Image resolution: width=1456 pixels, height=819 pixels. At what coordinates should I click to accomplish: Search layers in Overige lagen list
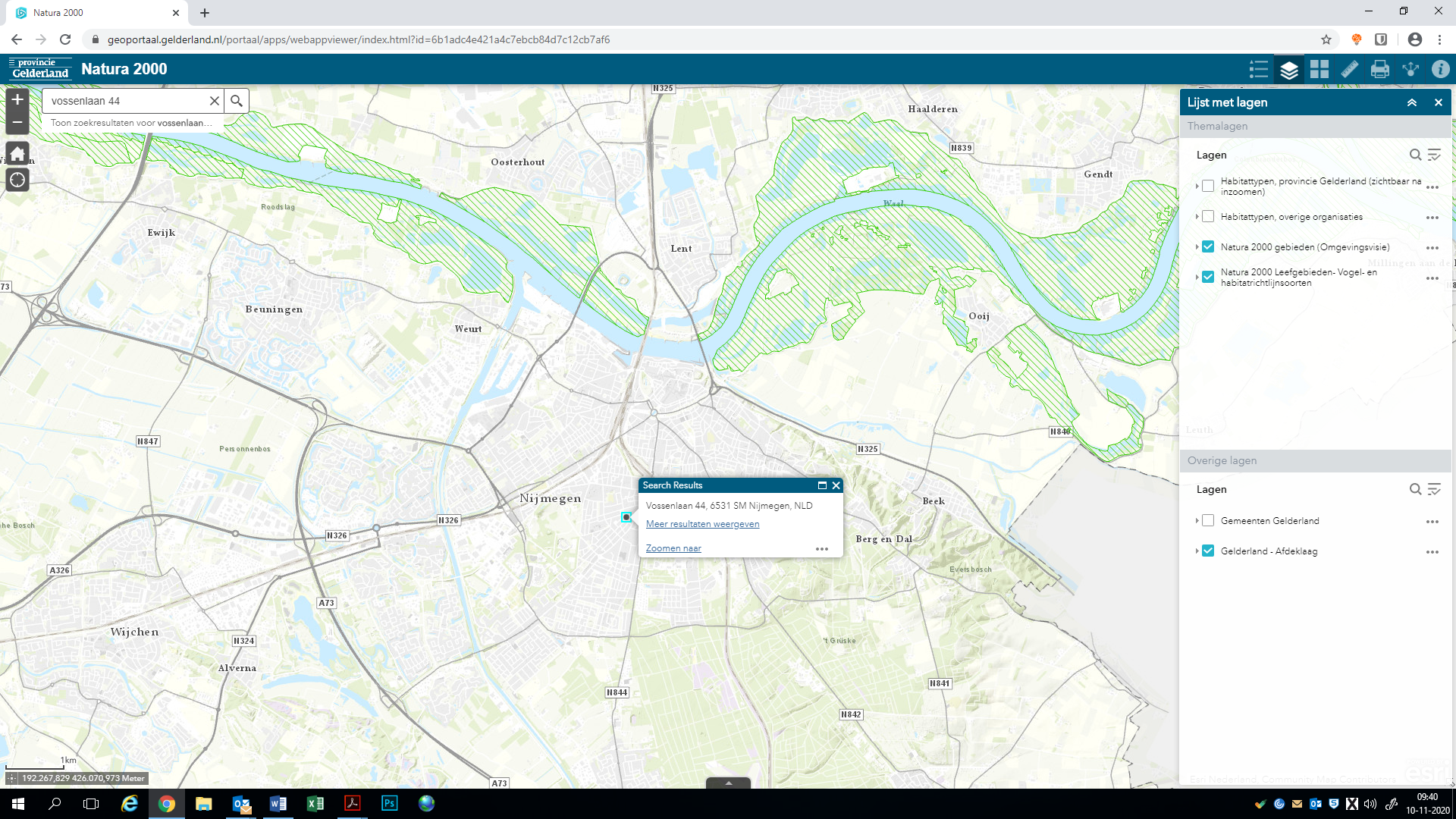point(1415,489)
